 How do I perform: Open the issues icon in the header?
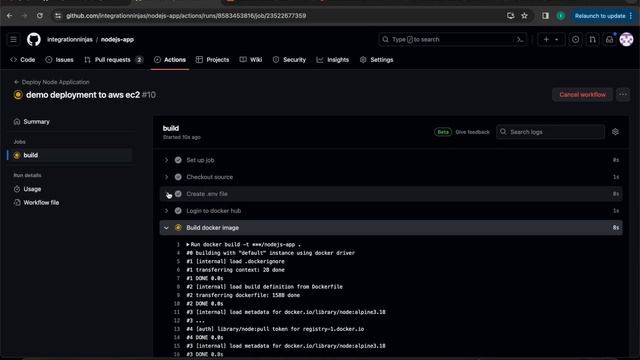[575, 40]
